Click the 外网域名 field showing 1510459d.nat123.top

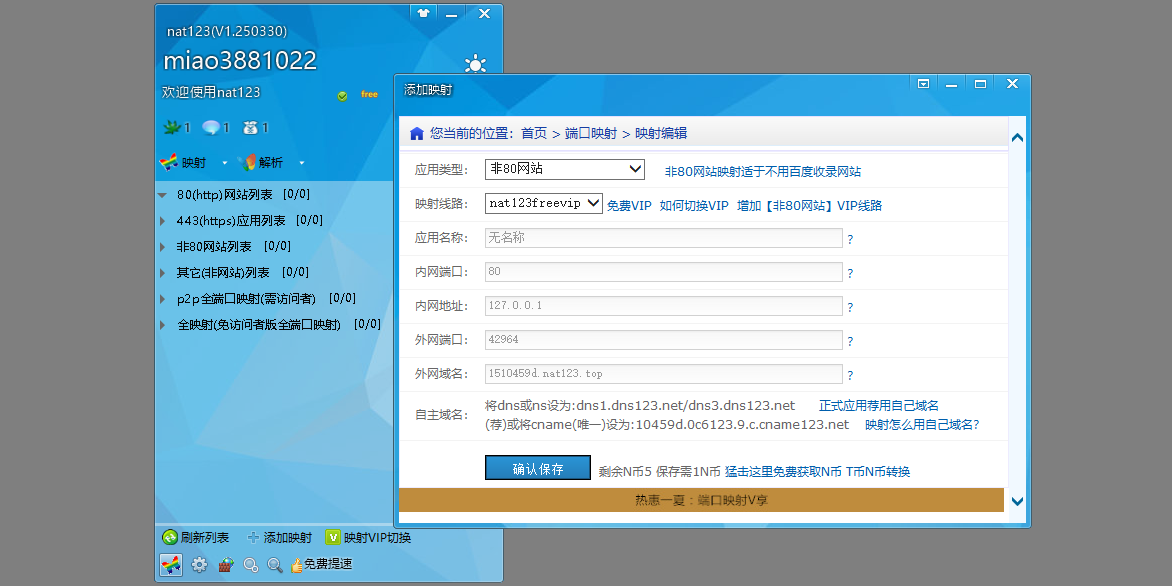664,374
